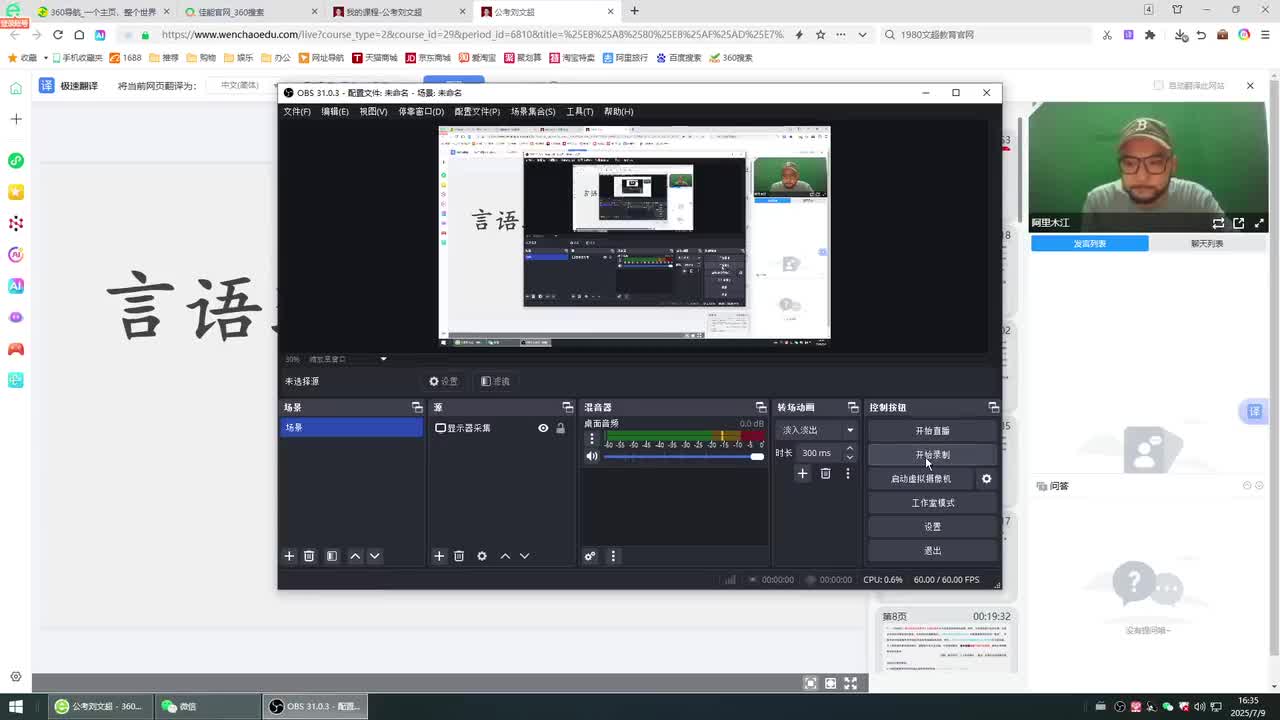Open the 编辑(E) menu in OBS
The width and height of the screenshot is (1280, 720).
335,111
